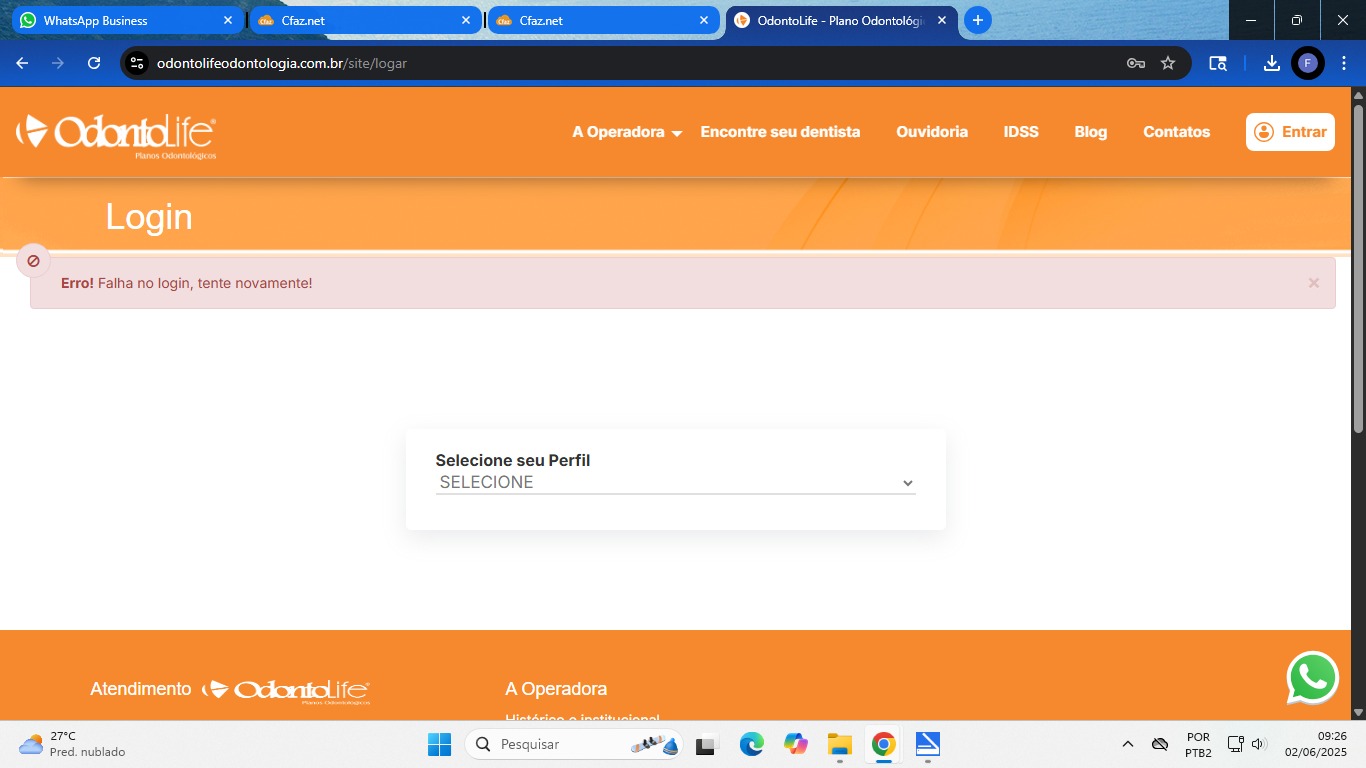
Task: Reload the current page
Action: [94, 63]
